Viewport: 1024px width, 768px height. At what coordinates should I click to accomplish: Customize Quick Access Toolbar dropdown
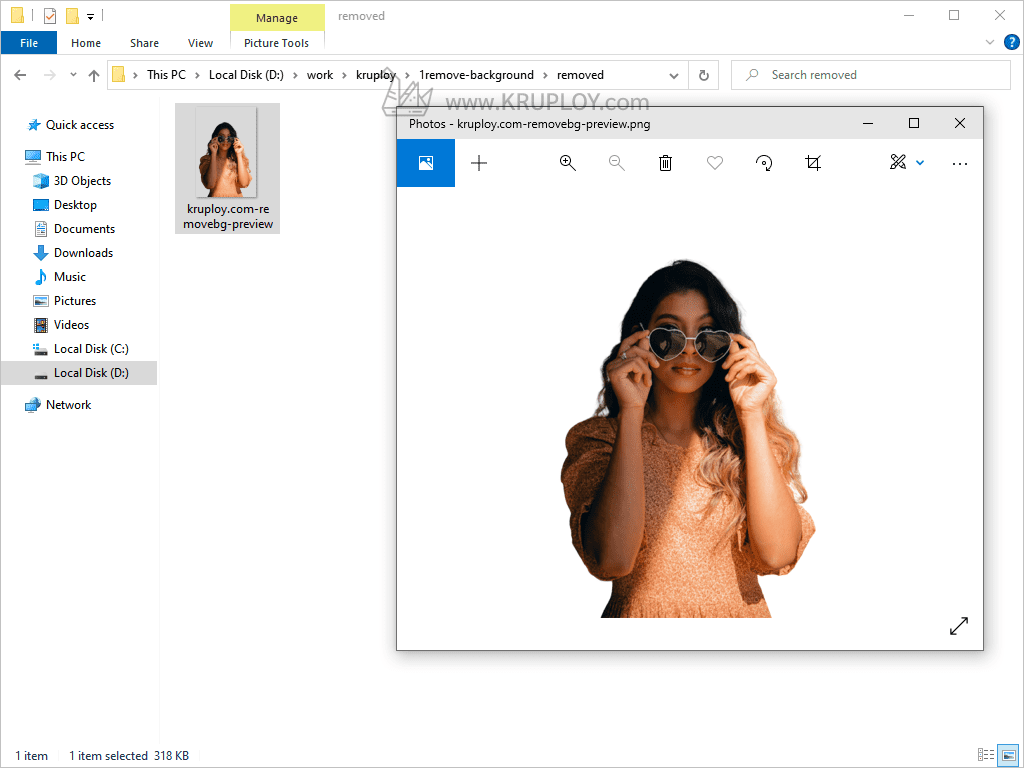pos(91,16)
